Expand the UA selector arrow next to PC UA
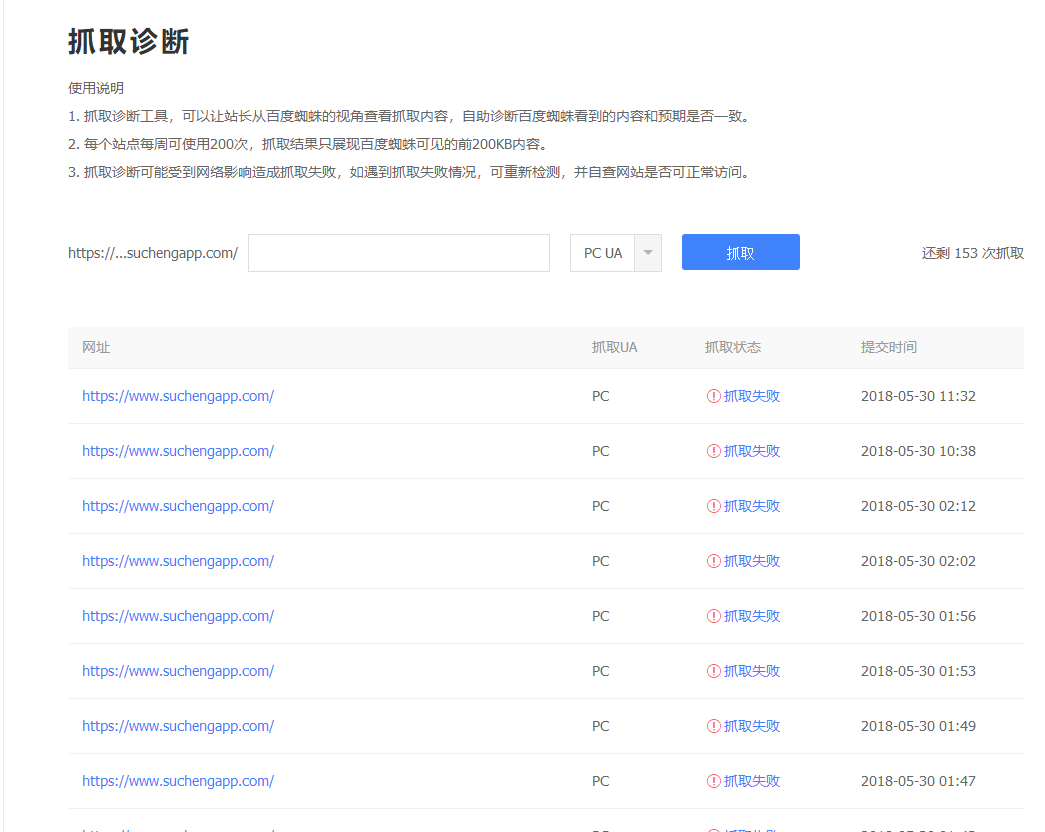 [x=647, y=252]
